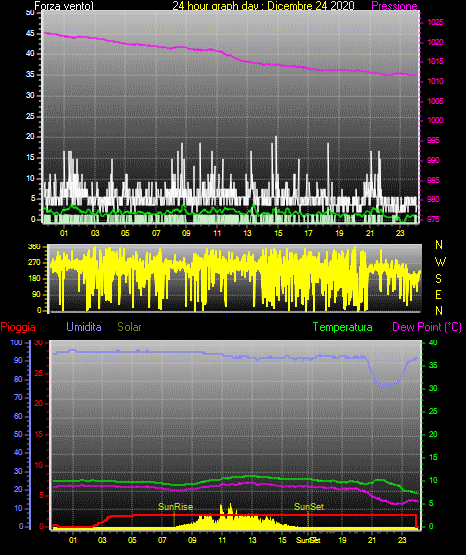
Task: Click the Dew Point (°C) label
Action: [427, 327]
